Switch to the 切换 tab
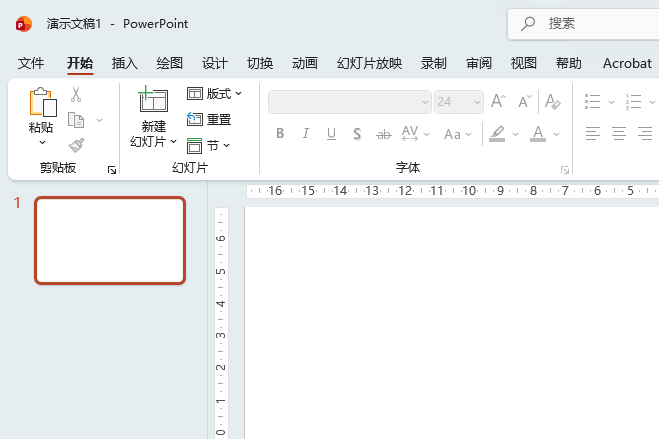This screenshot has height=439, width=659. (x=260, y=63)
